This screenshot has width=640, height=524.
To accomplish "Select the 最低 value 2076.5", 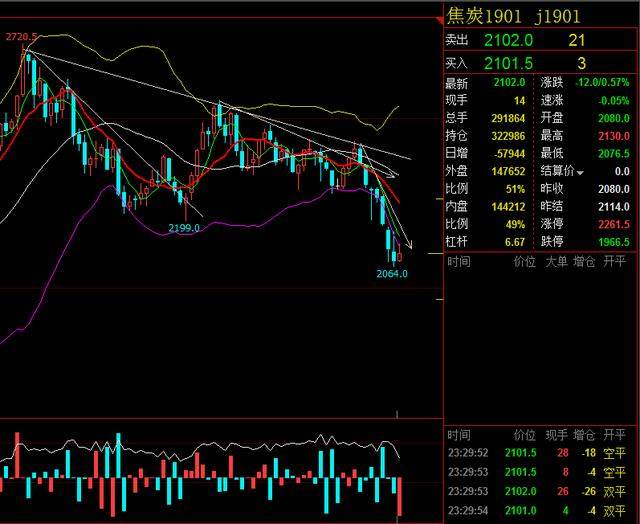I will click(614, 154).
